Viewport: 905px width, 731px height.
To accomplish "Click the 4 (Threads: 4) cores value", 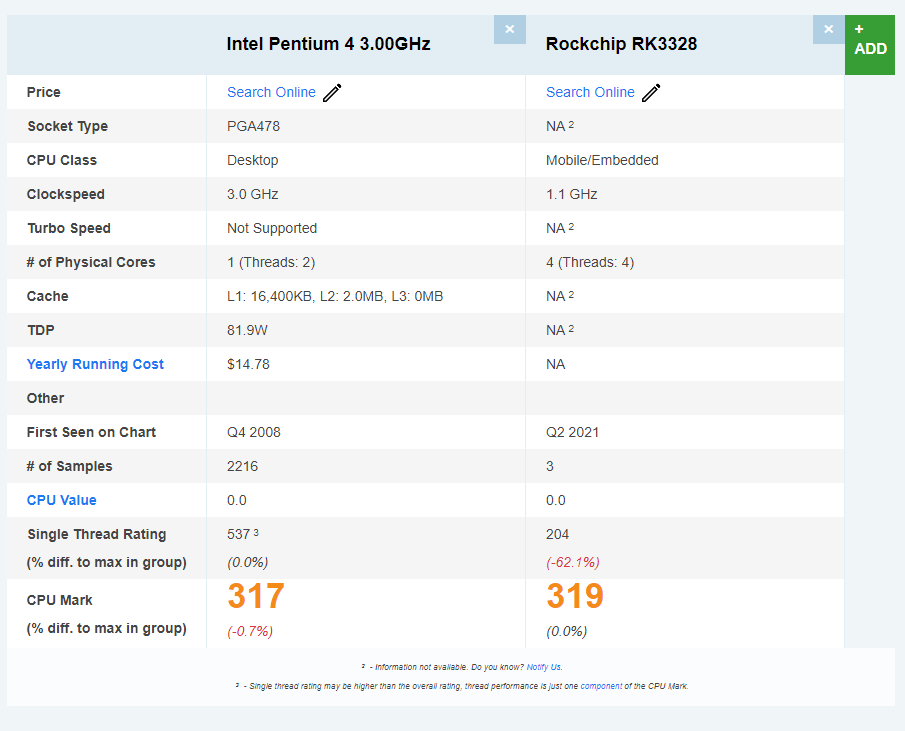I will pos(590,263).
